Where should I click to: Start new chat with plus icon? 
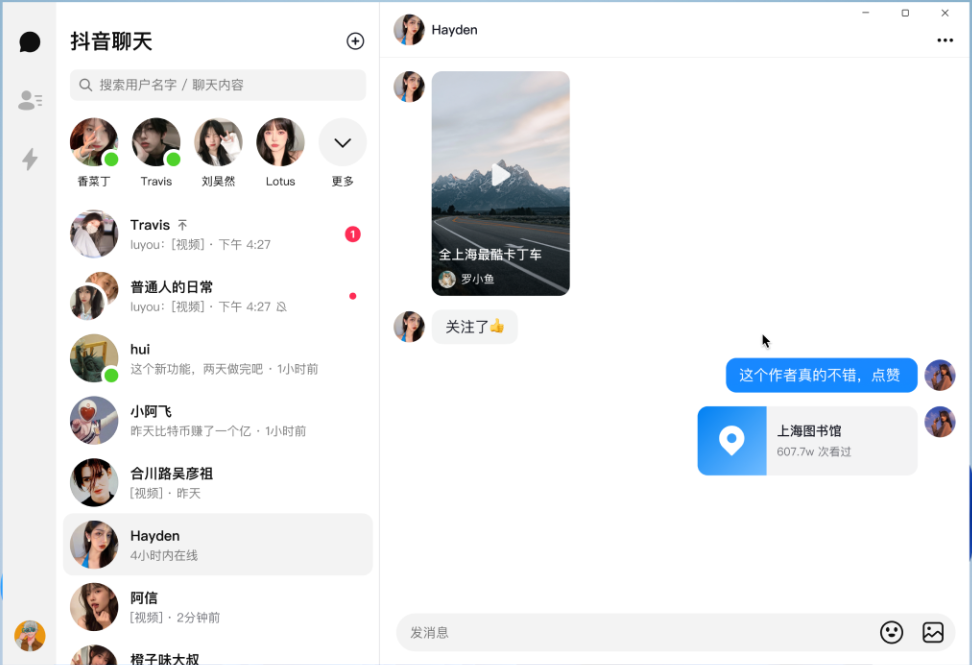click(355, 41)
